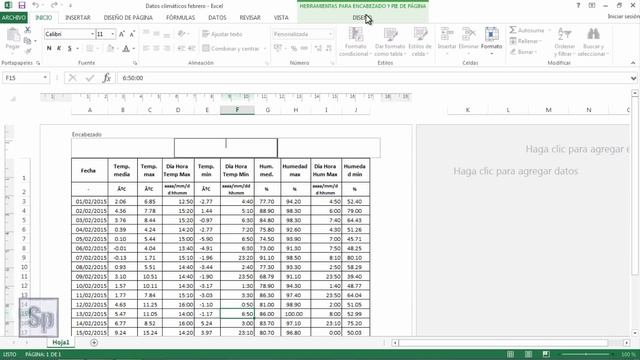Copy the selection using the copy icon

click(27, 40)
